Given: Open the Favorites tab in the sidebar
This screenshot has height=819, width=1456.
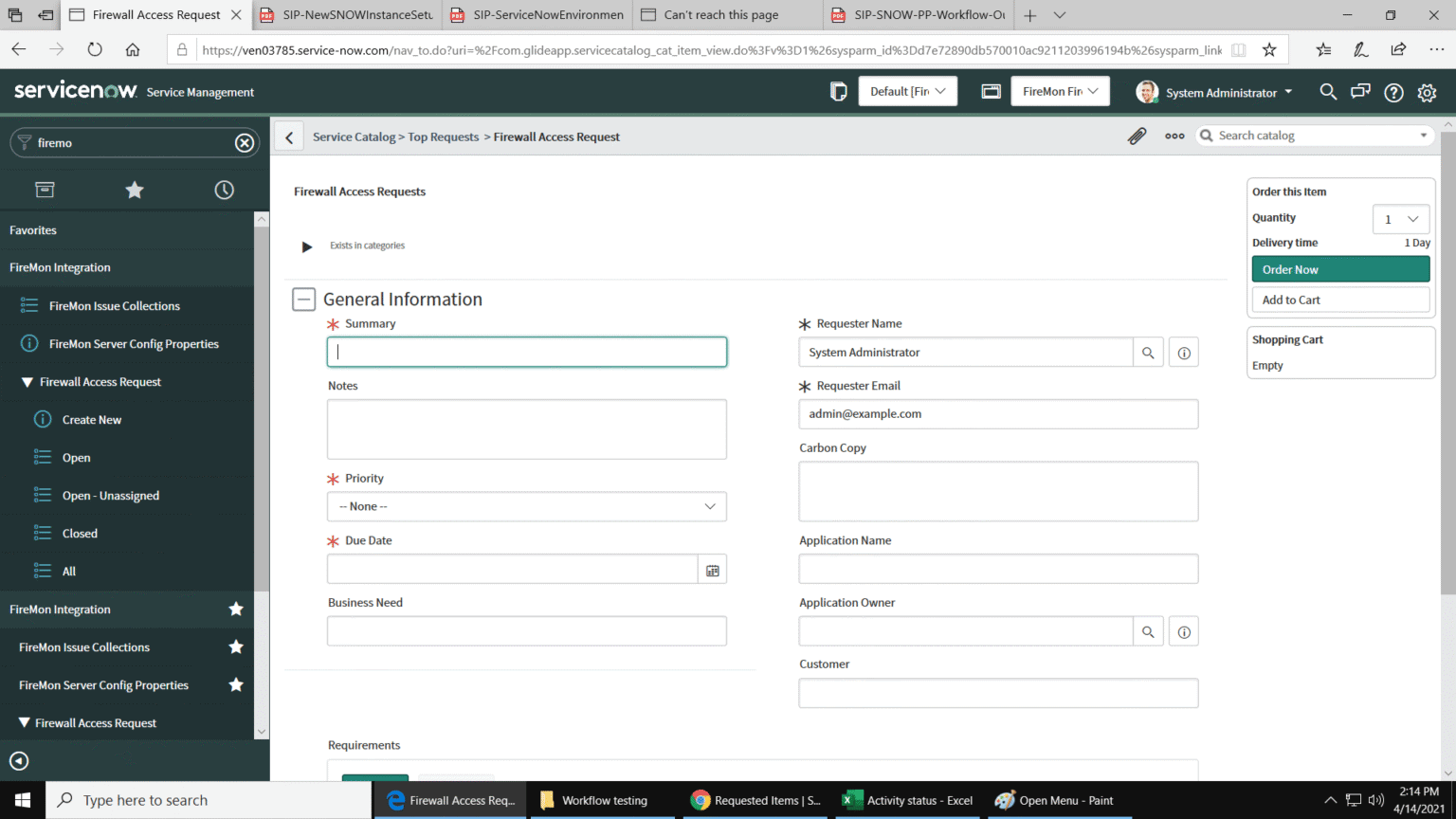Looking at the screenshot, I should tap(134, 190).
